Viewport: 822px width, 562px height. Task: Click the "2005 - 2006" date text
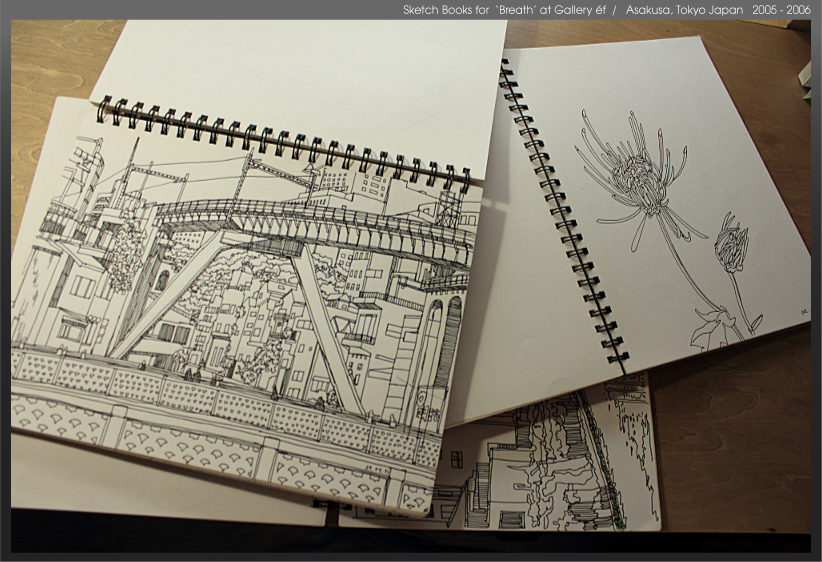(782, 10)
